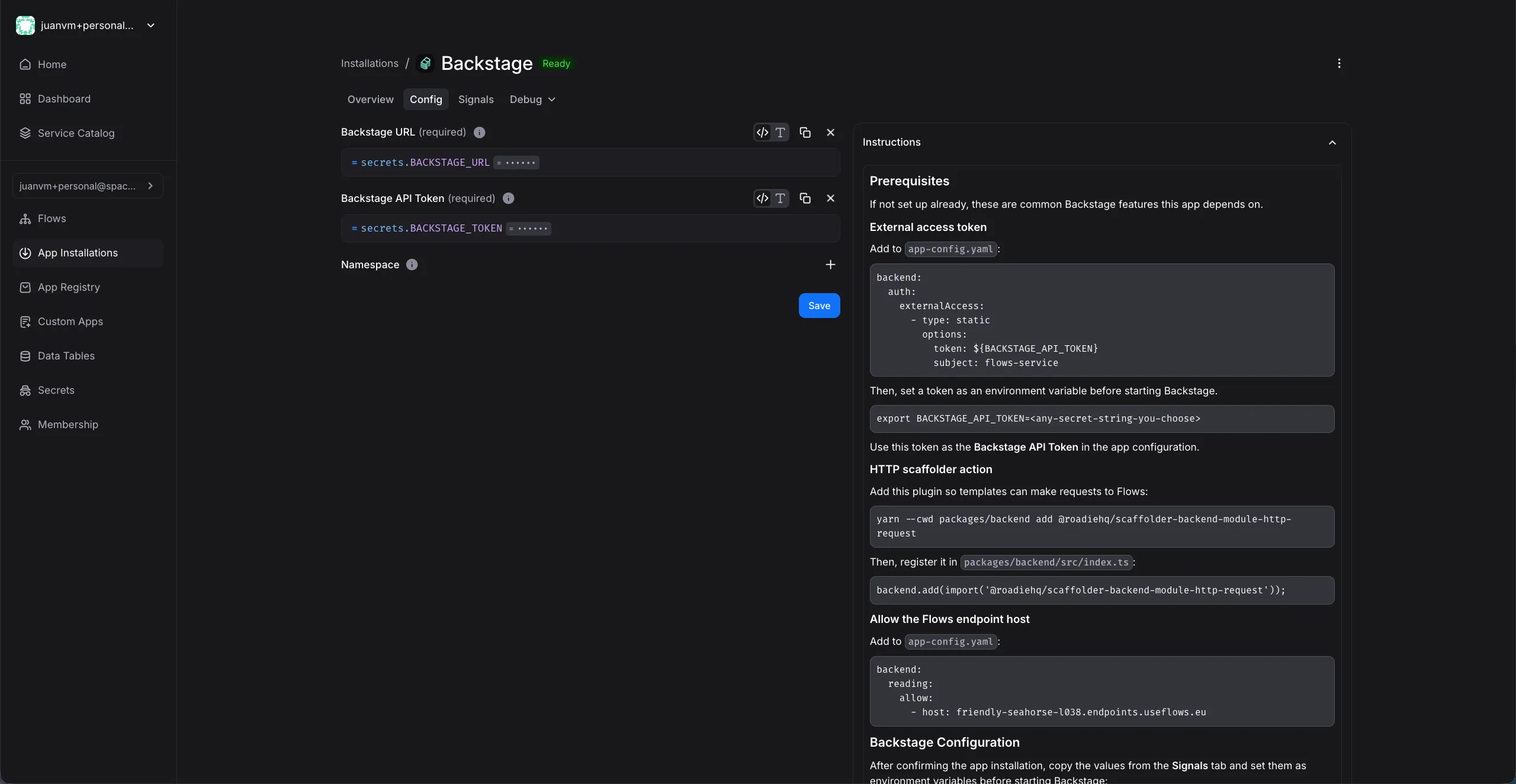This screenshot has height=784, width=1516.
Task: Switch to the Overview tab
Action: [370, 99]
